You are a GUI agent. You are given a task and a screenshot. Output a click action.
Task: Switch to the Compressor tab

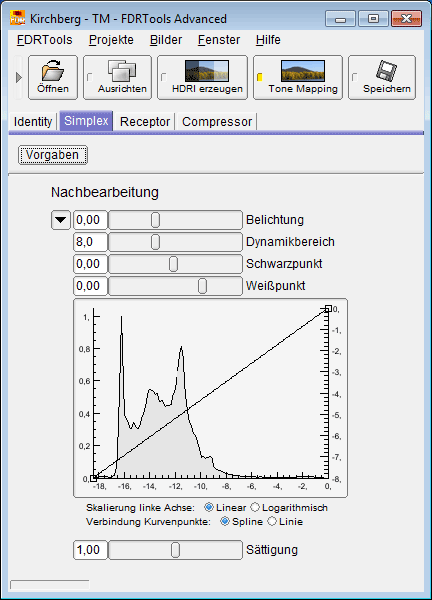coord(217,122)
